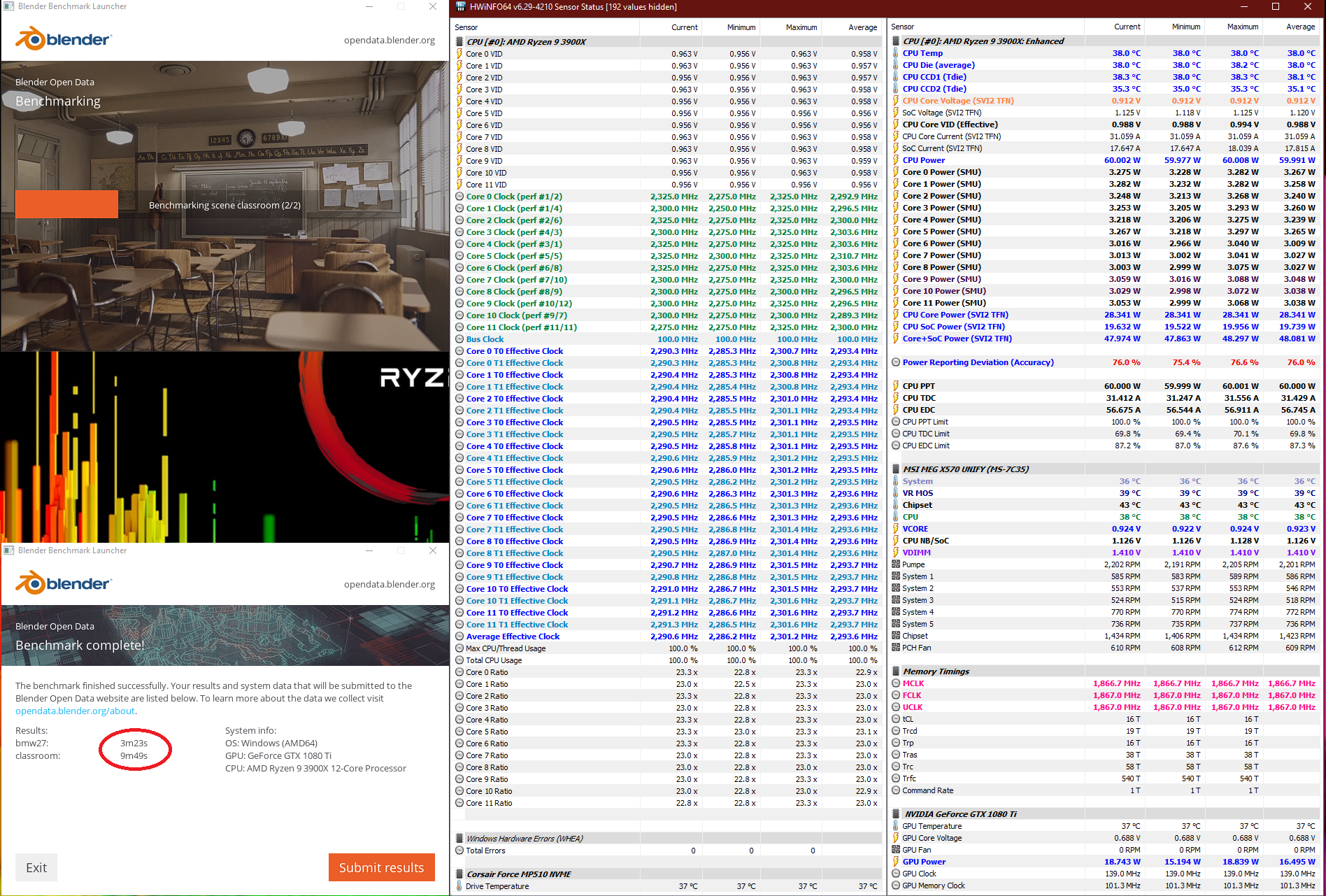
Task: Click the Blender Benchmark Launcher title icon at top
Action: click(x=9, y=6)
